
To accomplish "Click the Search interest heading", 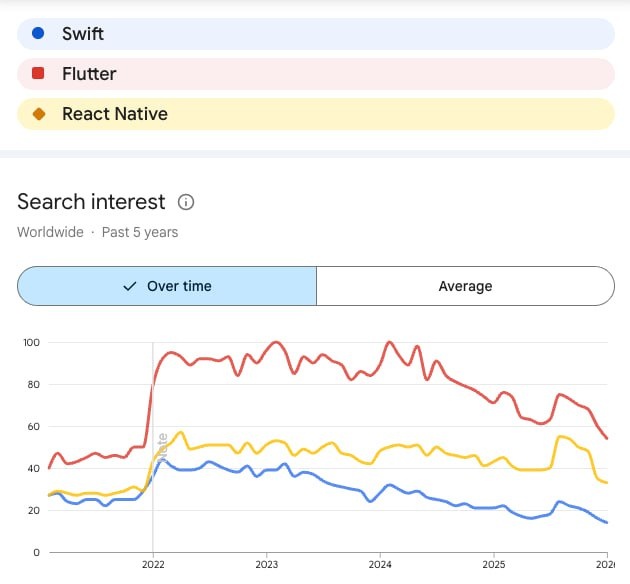I will point(91,201).
